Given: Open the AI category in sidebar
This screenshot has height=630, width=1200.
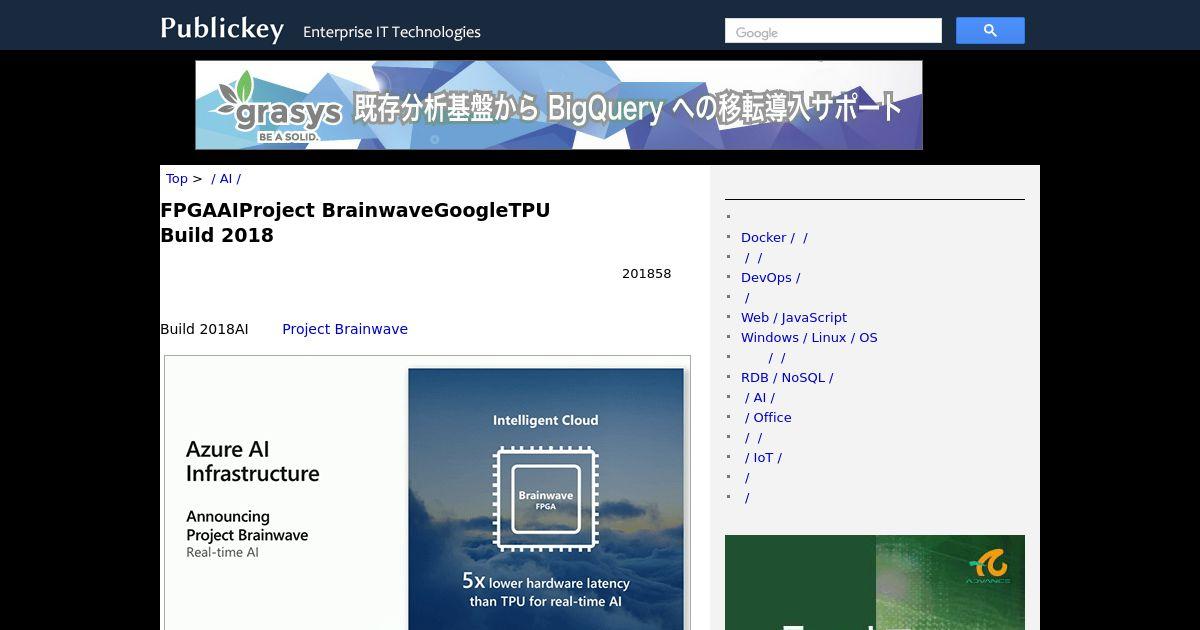Looking at the screenshot, I should (759, 398).
